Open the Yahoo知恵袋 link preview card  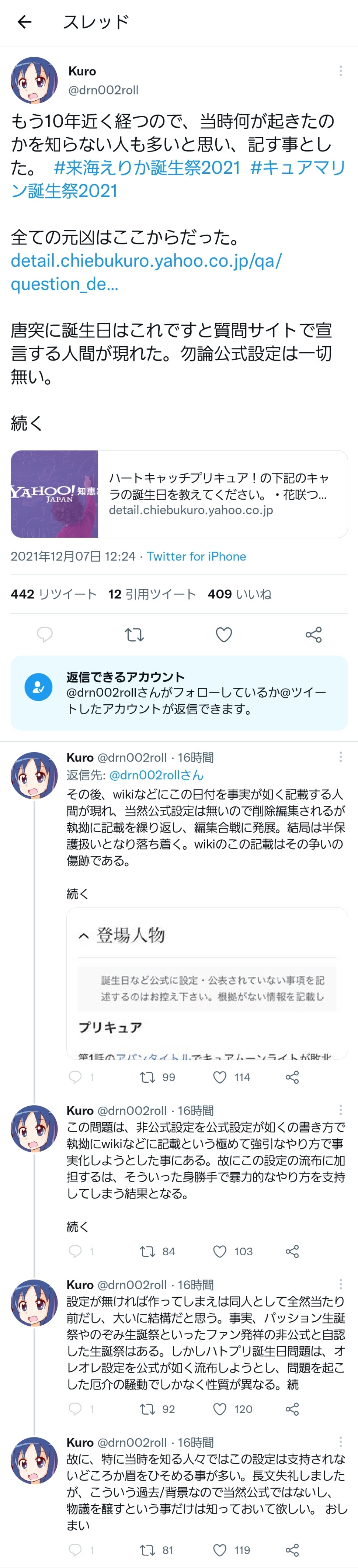(x=179, y=494)
